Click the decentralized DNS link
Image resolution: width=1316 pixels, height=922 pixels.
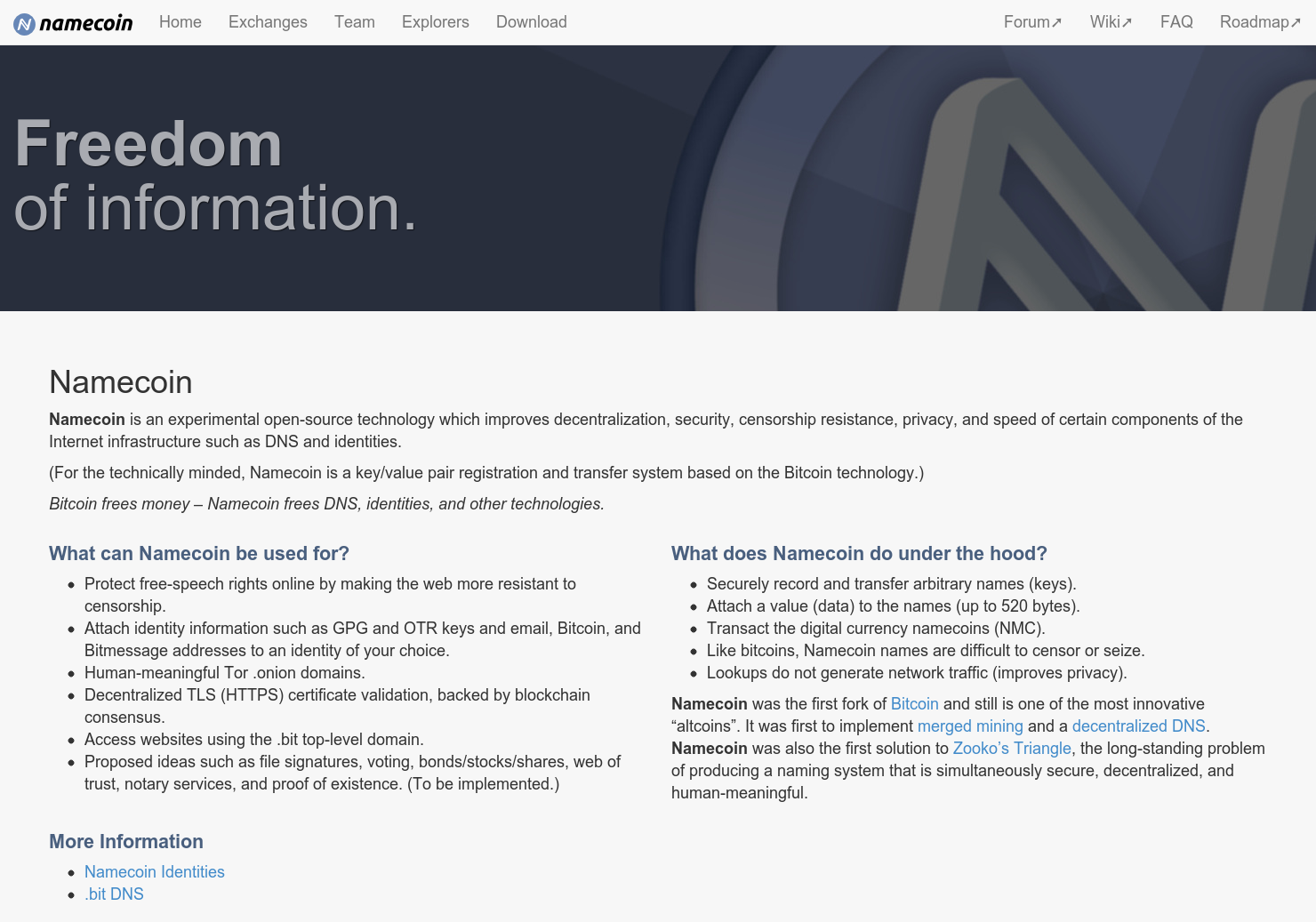tap(1139, 726)
